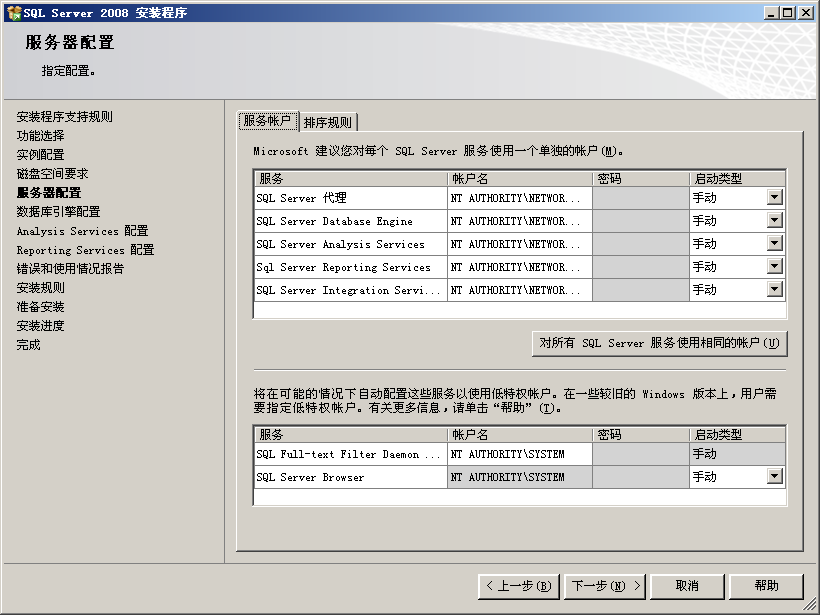Switch to the 服务帐户 tab
The height and width of the screenshot is (615, 820).
point(268,121)
